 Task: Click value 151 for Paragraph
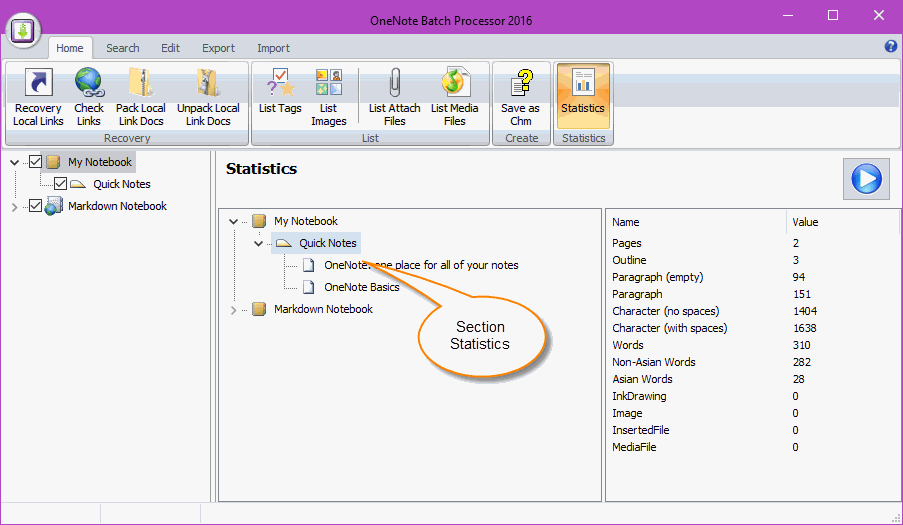tap(802, 294)
